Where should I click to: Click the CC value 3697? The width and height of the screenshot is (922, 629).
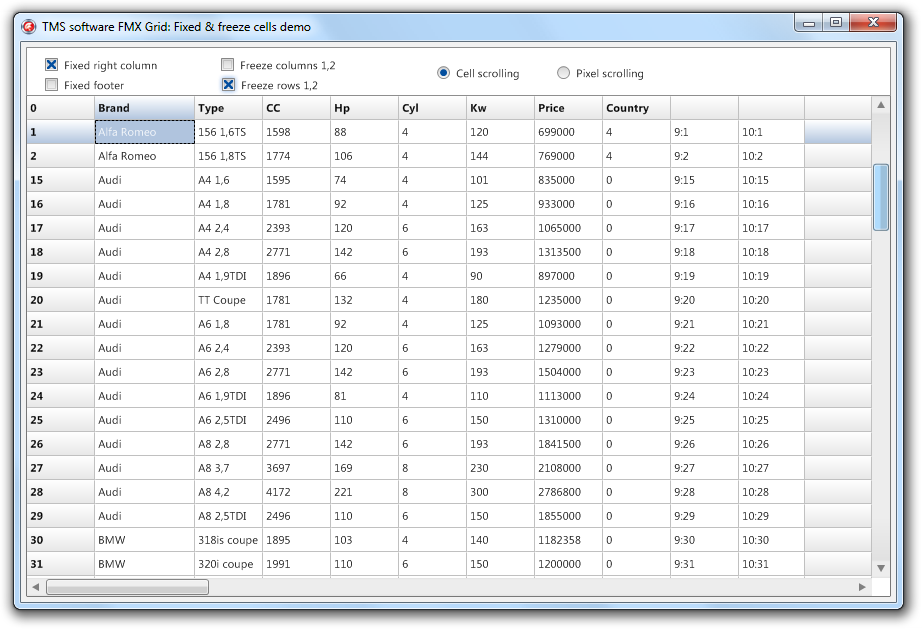296,469
